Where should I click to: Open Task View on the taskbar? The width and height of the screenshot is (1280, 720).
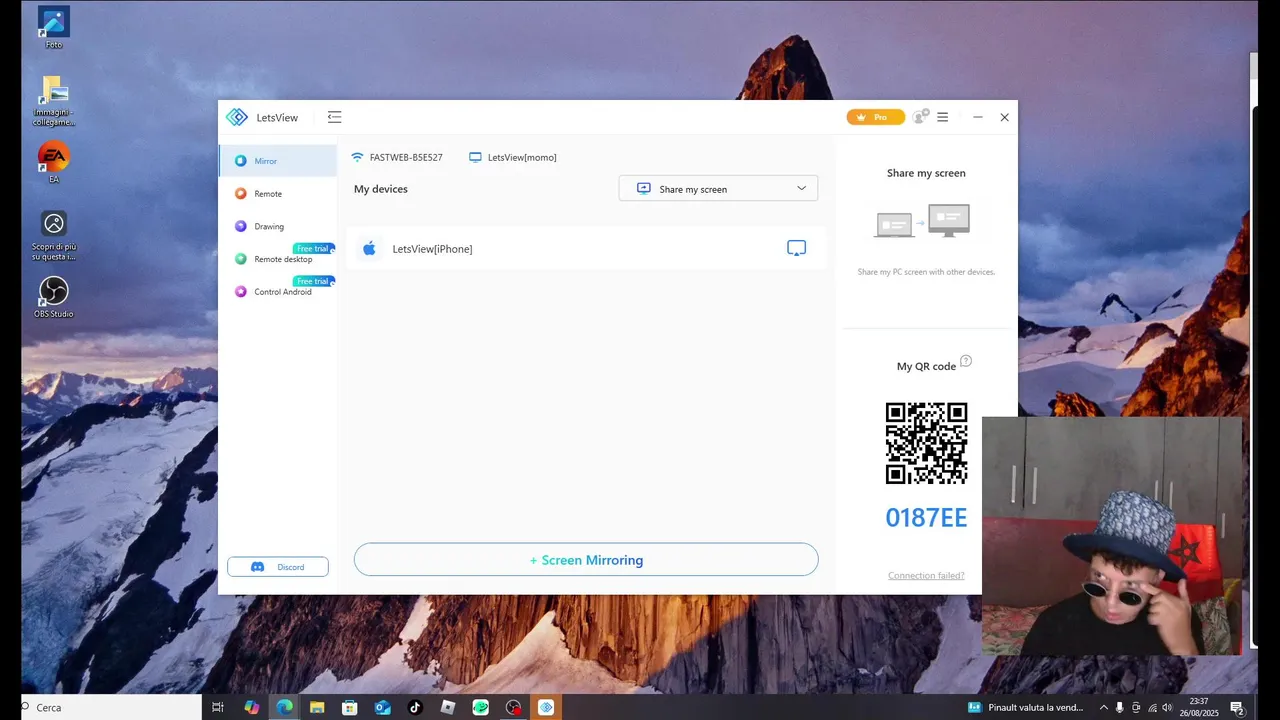point(218,707)
